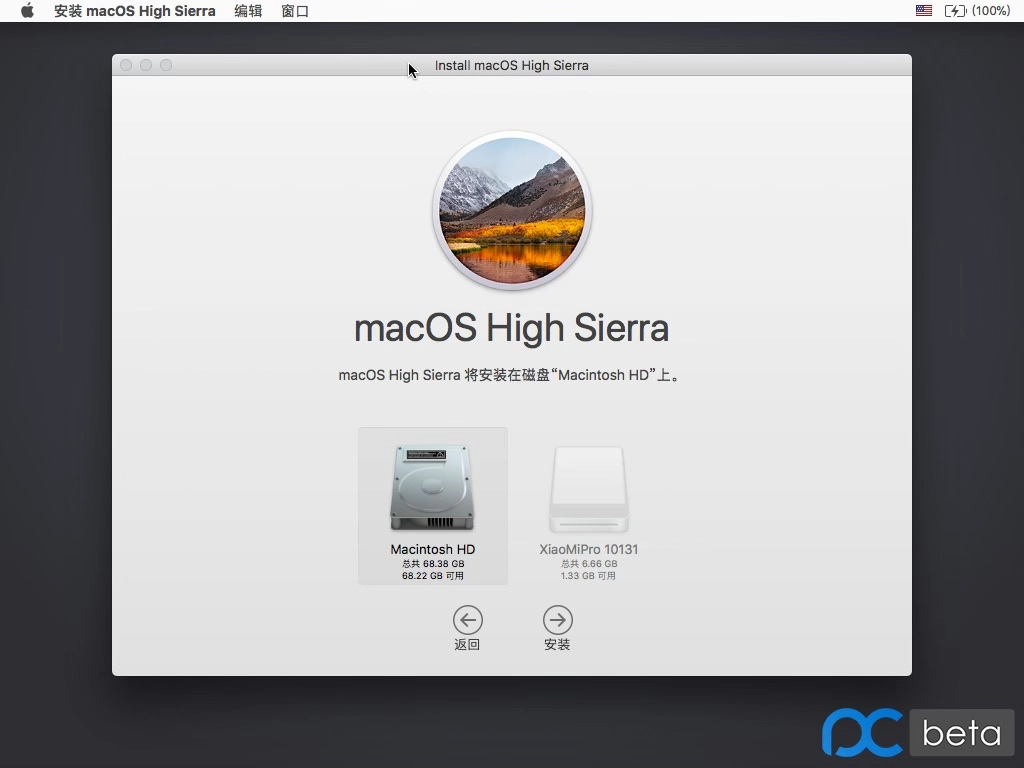
Task: Click the 68.22 GB 可用 text
Action: pos(432,575)
